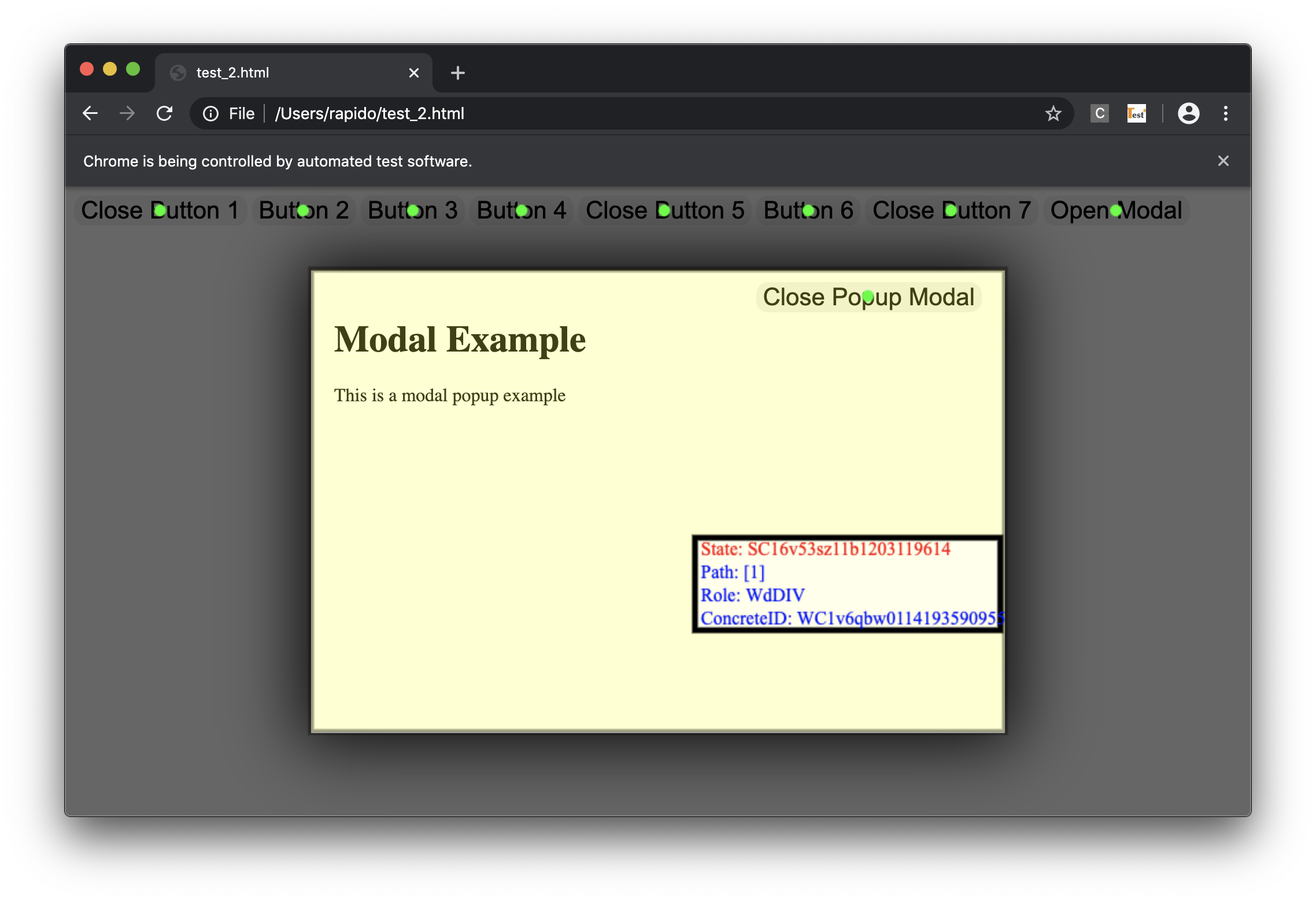1316x902 pixels.
Task: Click the 'Open Modal' button
Action: 1115,210
